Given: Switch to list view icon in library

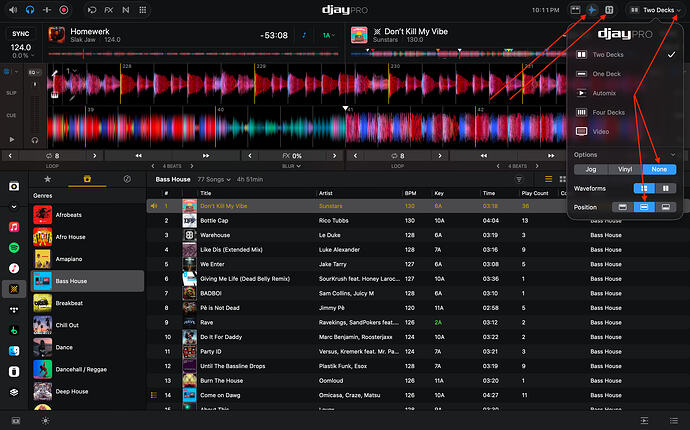Looking at the screenshot, I should [x=548, y=179].
